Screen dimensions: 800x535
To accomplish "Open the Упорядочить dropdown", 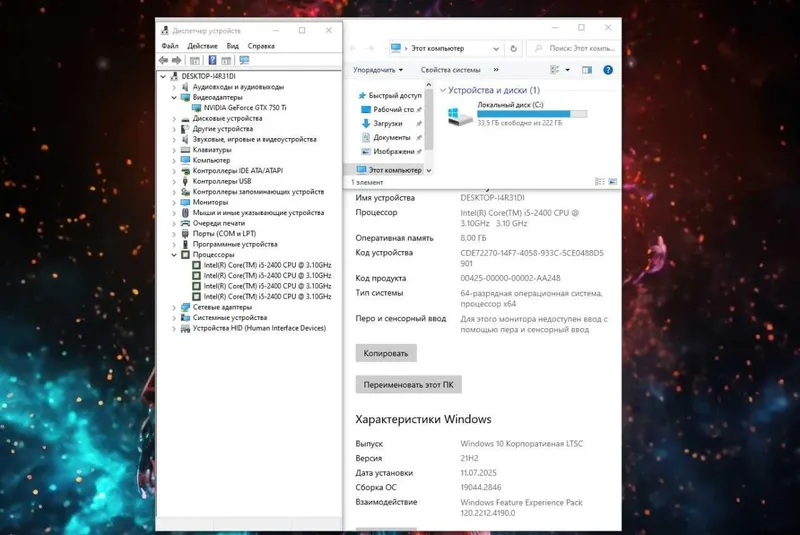I will [378, 70].
